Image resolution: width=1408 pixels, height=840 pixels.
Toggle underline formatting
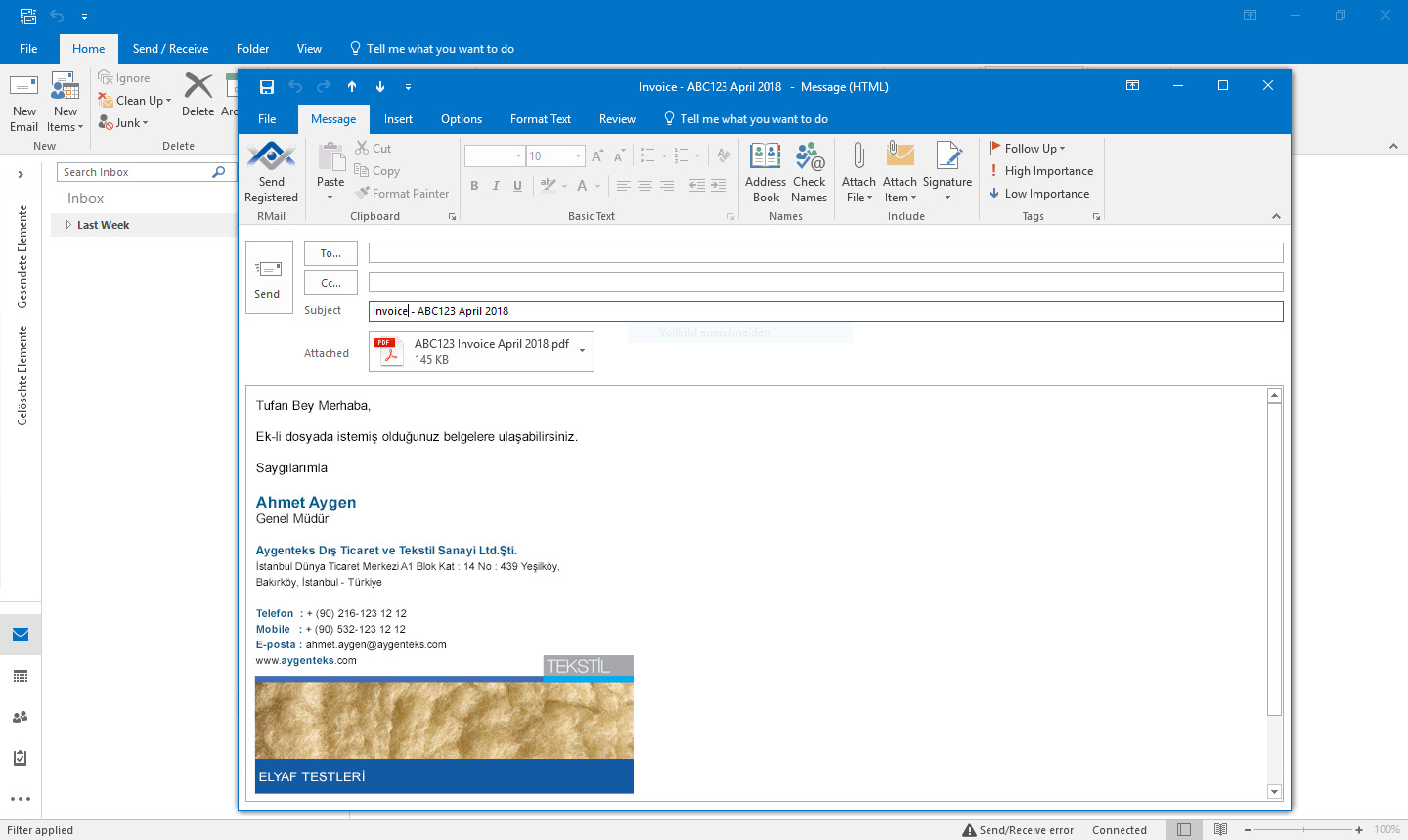pyautogui.click(x=517, y=186)
